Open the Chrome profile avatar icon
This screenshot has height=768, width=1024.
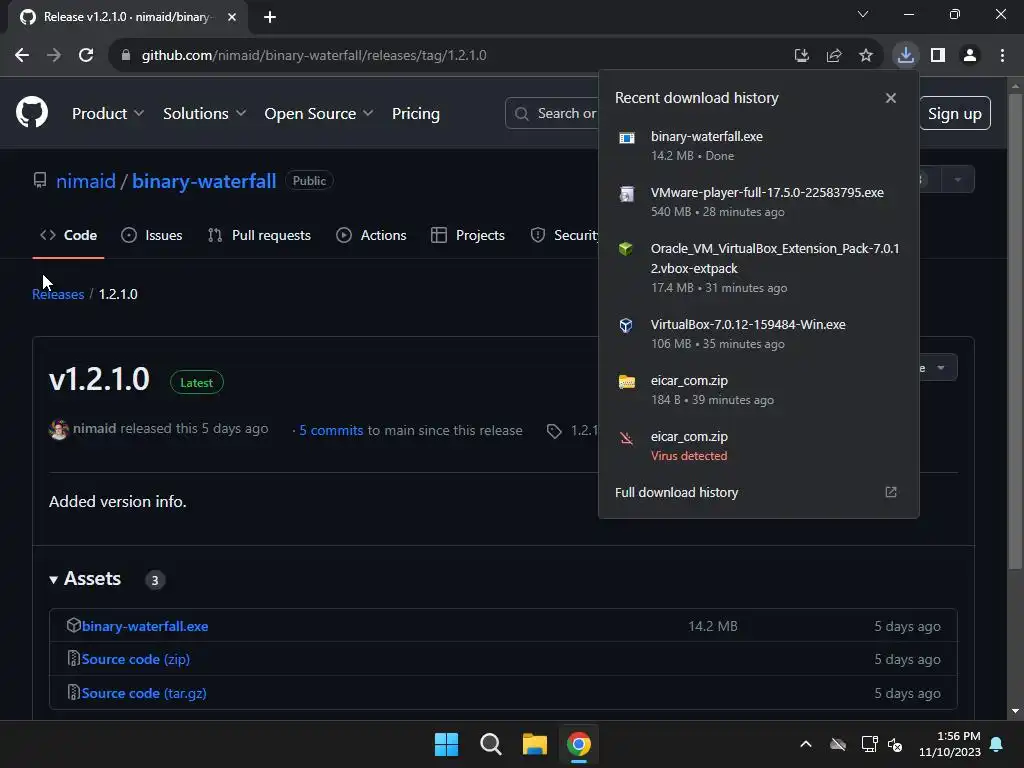(x=970, y=56)
